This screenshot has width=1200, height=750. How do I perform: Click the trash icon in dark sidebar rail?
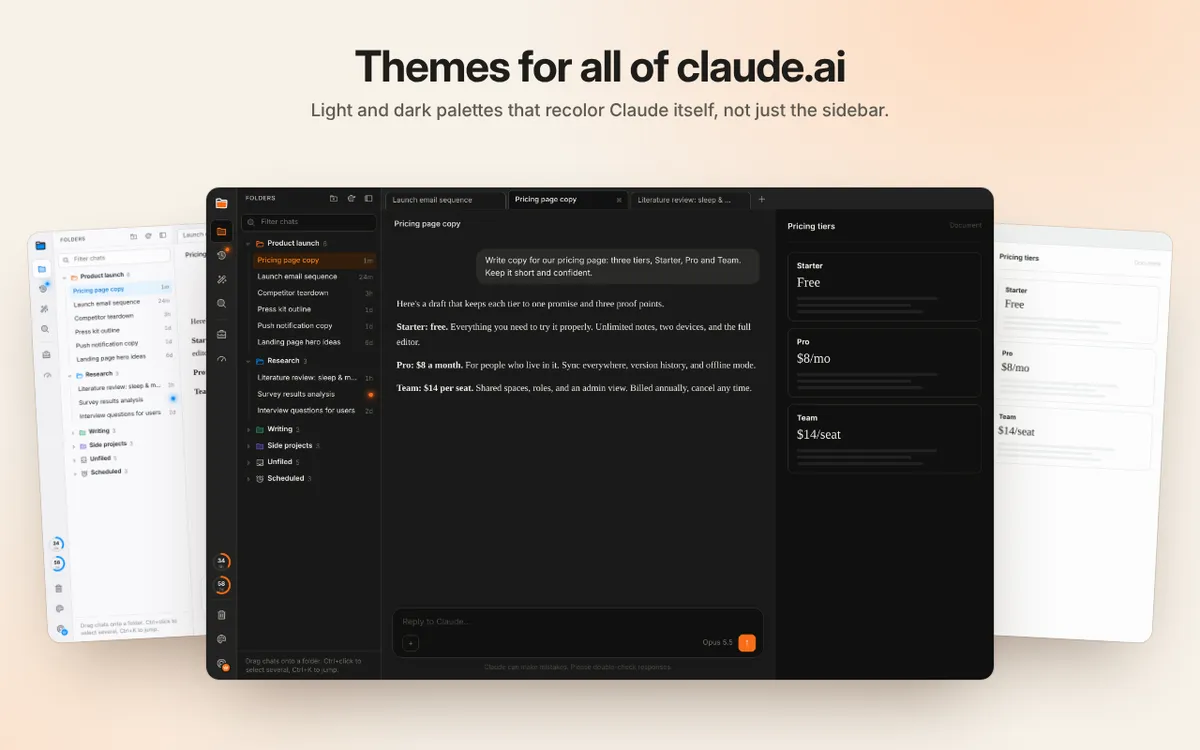point(221,615)
